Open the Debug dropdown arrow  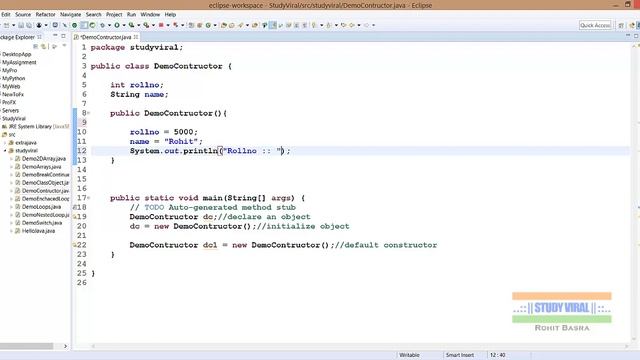tap(109, 25)
